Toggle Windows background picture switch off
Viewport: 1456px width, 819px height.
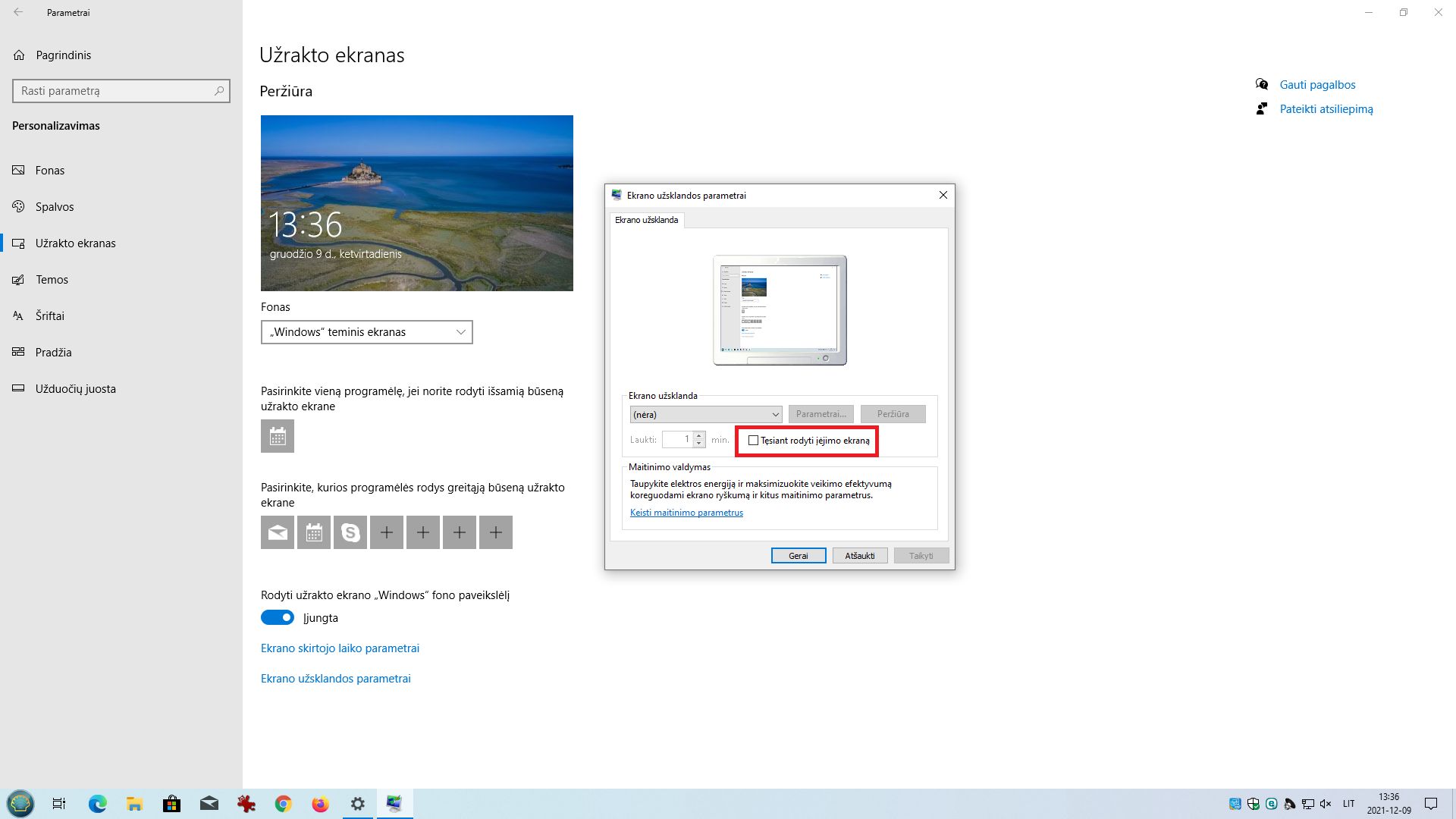278,617
